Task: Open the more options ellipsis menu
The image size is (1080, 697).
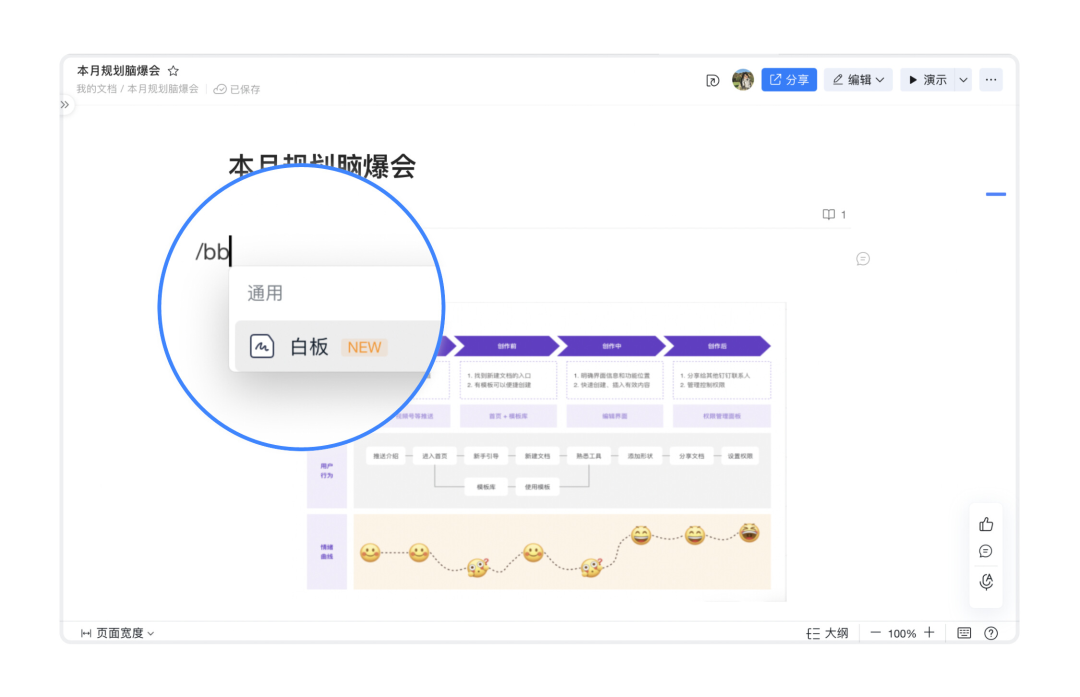Action: click(x=990, y=80)
